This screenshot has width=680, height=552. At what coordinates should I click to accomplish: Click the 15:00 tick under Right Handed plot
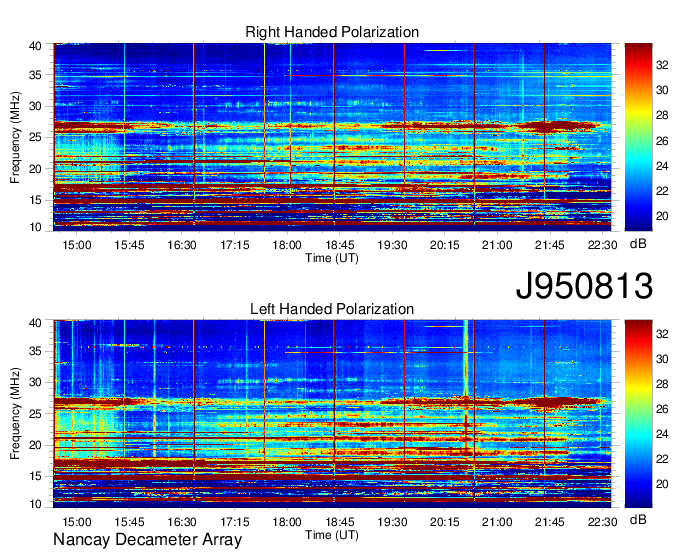coord(77,245)
